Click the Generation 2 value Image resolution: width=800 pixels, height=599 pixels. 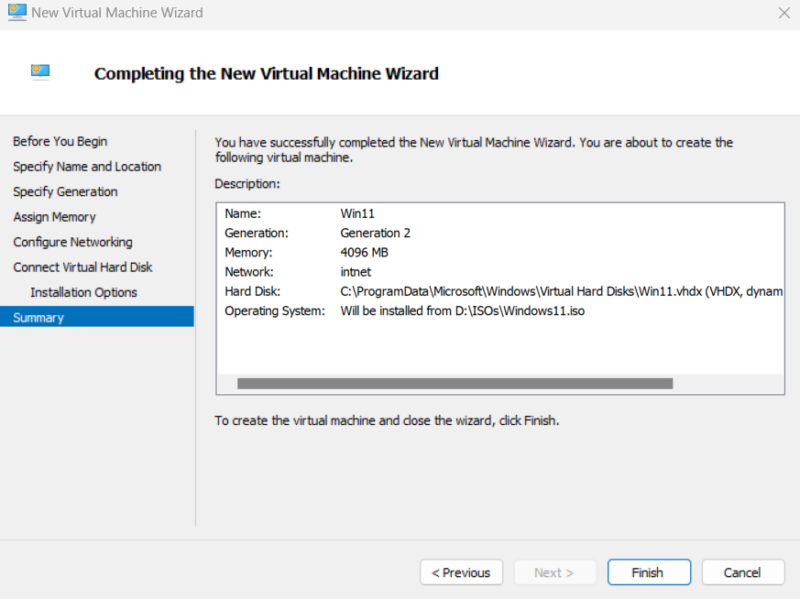click(375, 233)
